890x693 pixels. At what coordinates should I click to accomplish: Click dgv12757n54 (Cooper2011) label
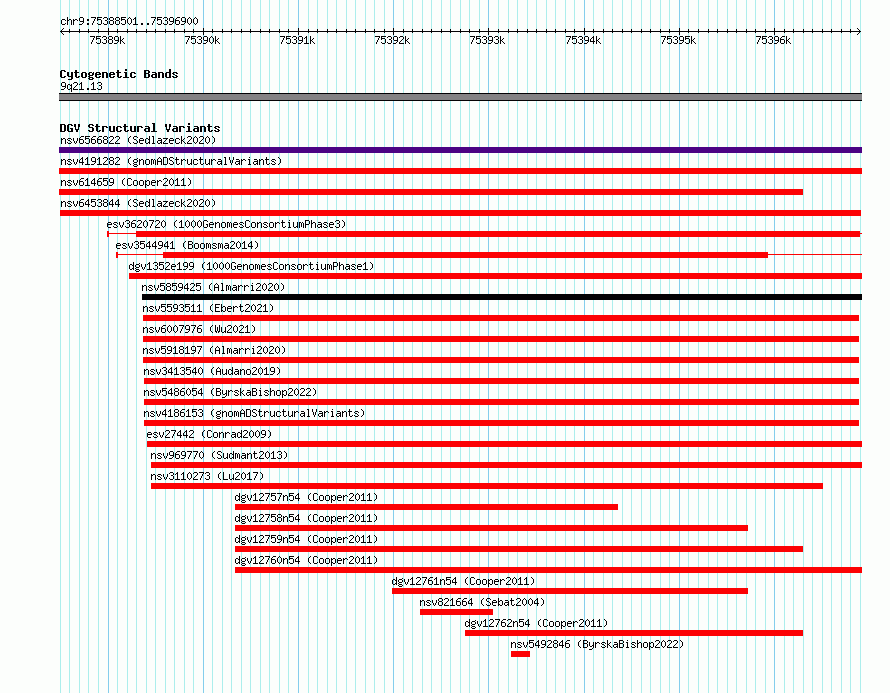(307, 497)
